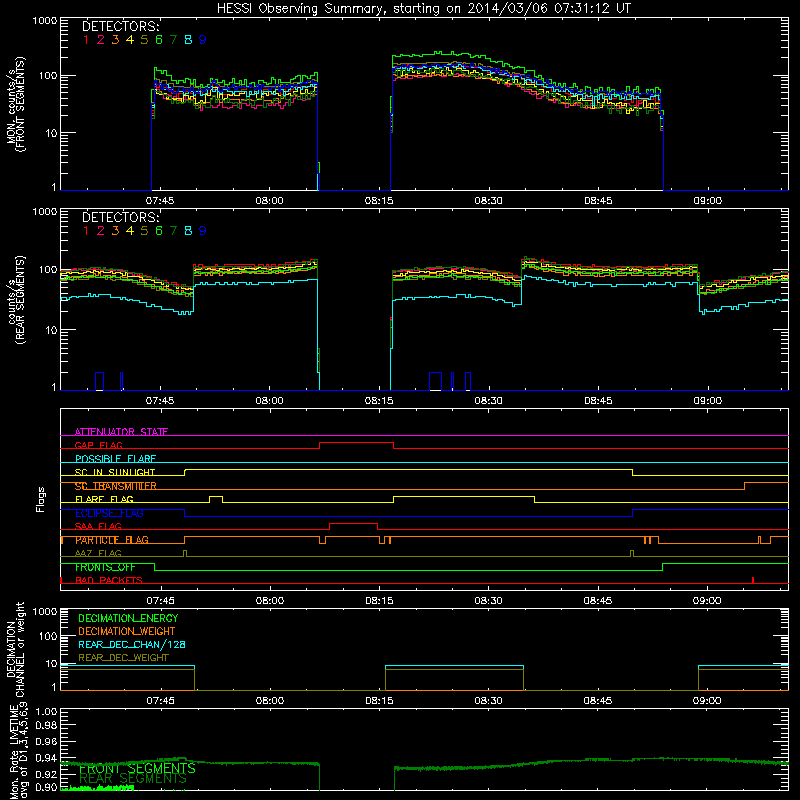This screenshot has width=800, height=800.
Task: Click the REAR_DEC_WEIGHT legend entry
Action: coord(123,658)
